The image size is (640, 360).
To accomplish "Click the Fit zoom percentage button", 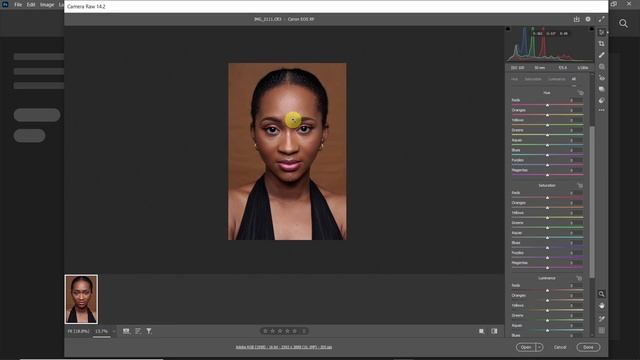I will (x=78, y=331).
